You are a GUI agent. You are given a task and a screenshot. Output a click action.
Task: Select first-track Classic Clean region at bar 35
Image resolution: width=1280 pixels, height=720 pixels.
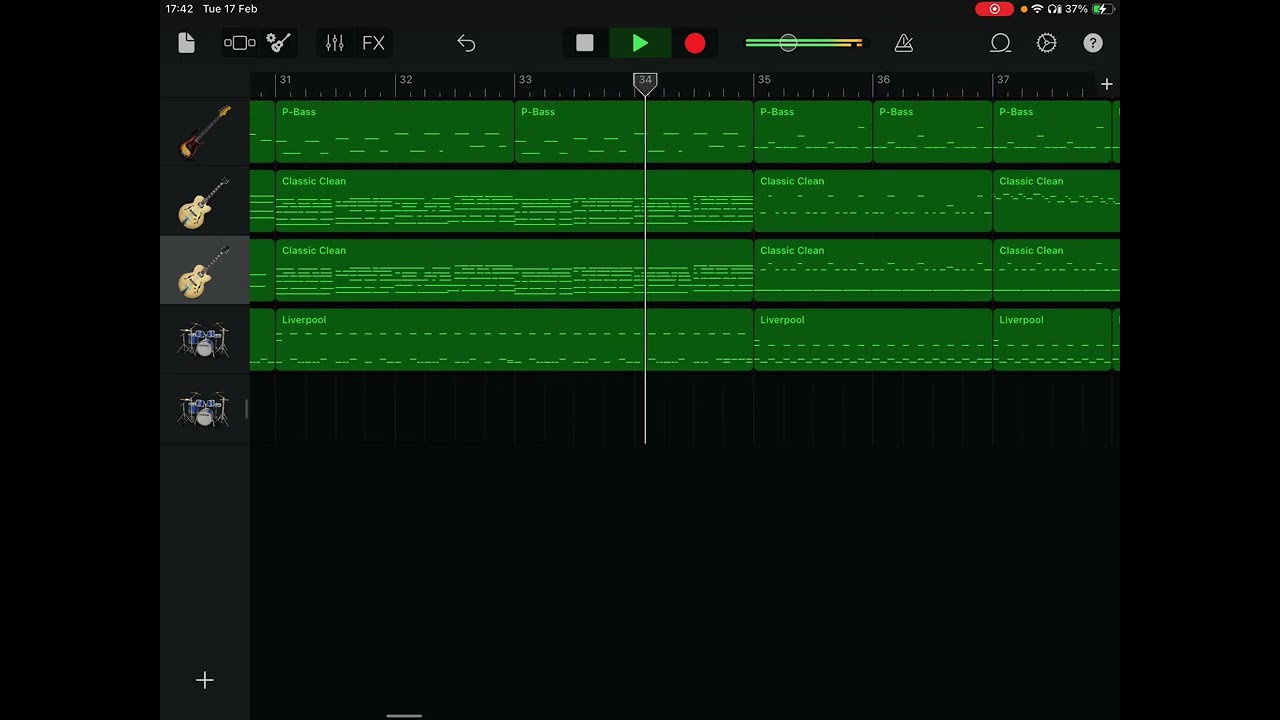pyautogui.click(x=873, y=201)
